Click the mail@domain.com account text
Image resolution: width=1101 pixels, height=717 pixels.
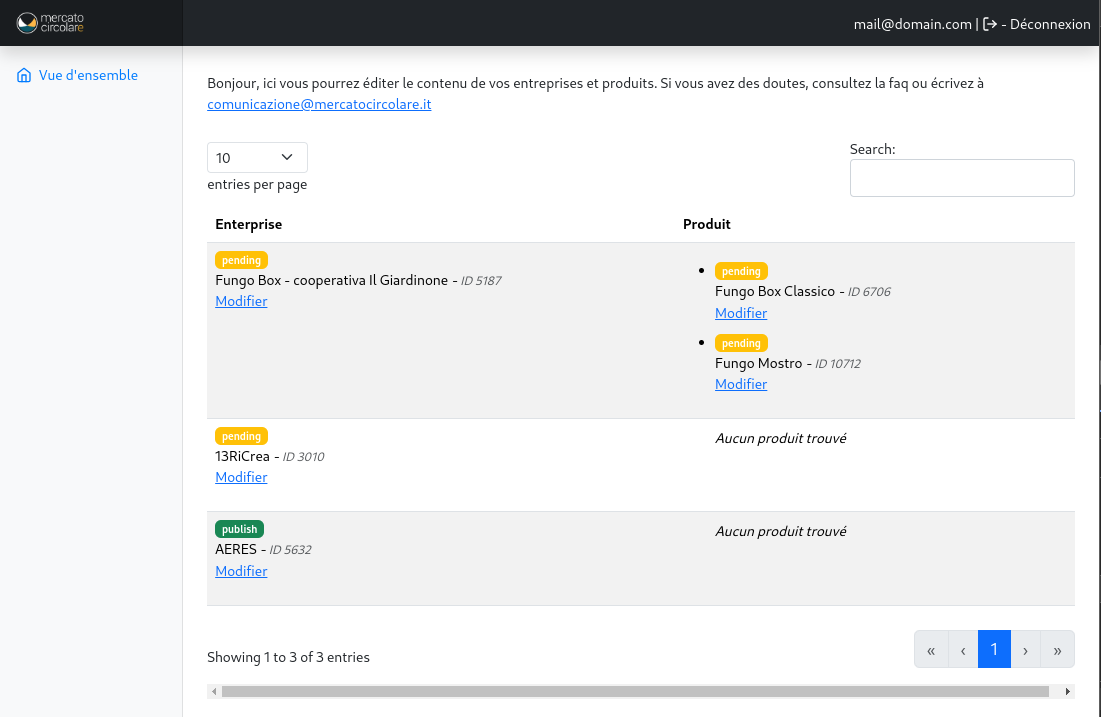[x=913, y=24]
